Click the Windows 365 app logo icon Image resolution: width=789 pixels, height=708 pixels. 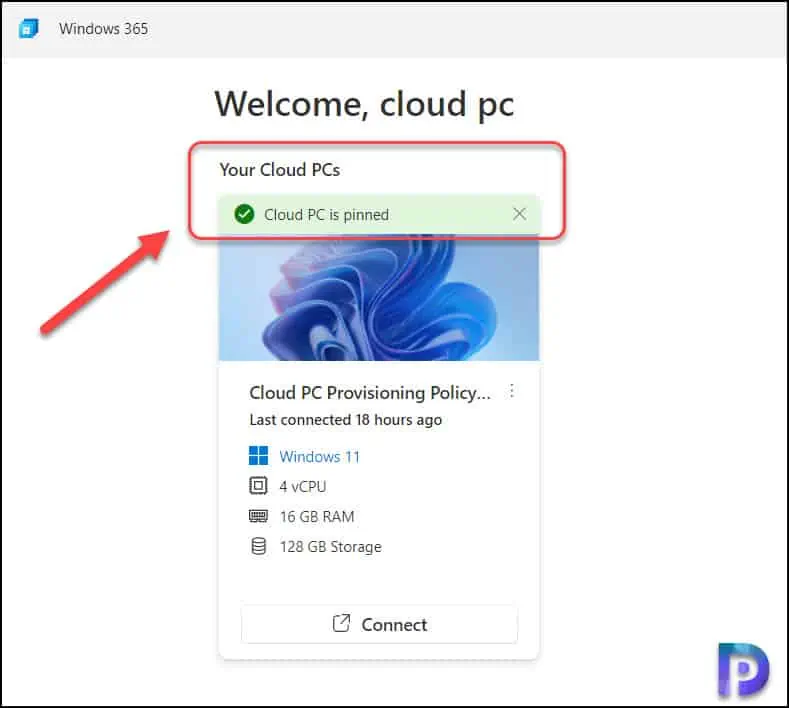29,29
